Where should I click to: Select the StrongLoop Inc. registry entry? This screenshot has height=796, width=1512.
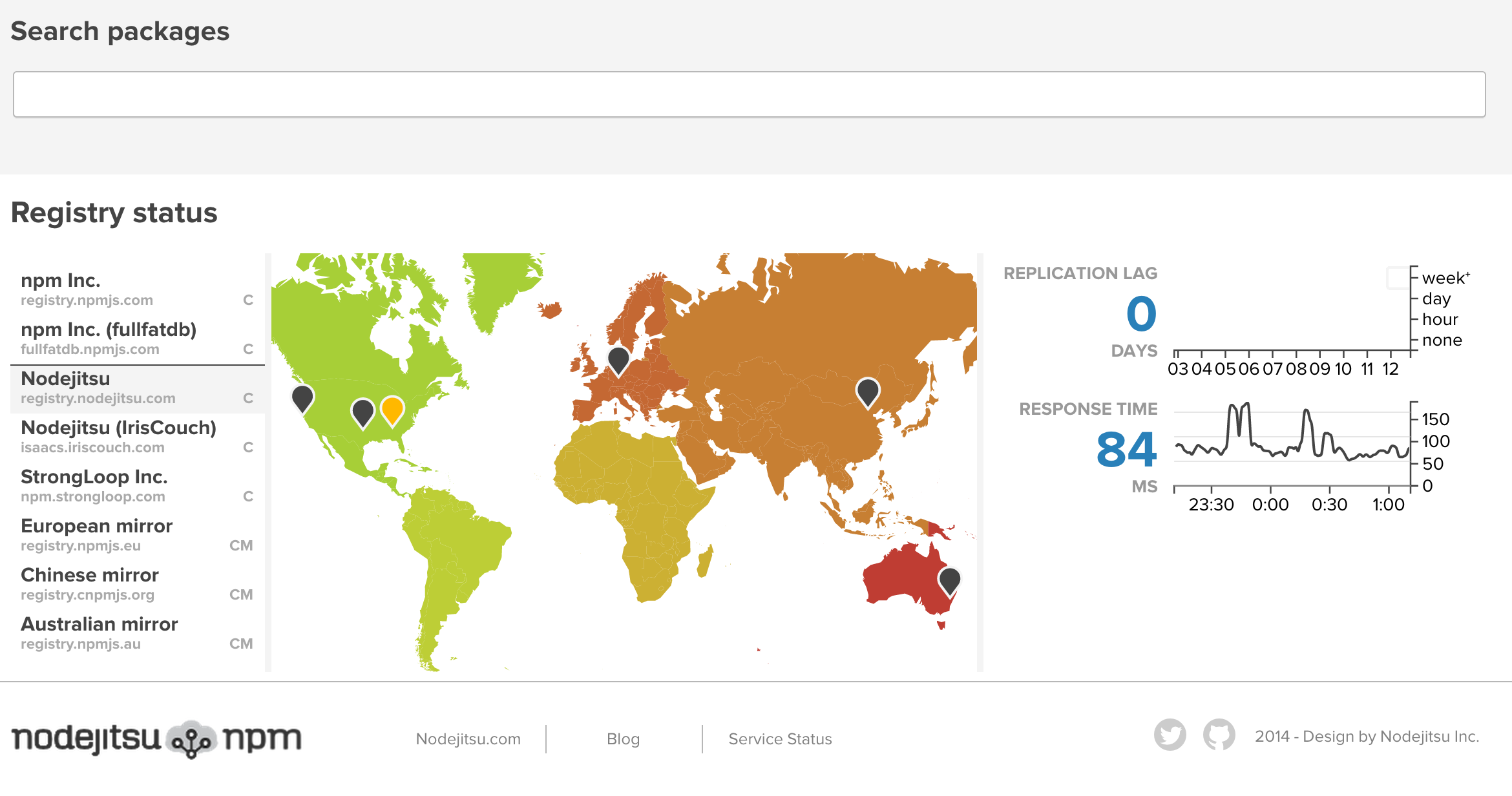point(138,487)
